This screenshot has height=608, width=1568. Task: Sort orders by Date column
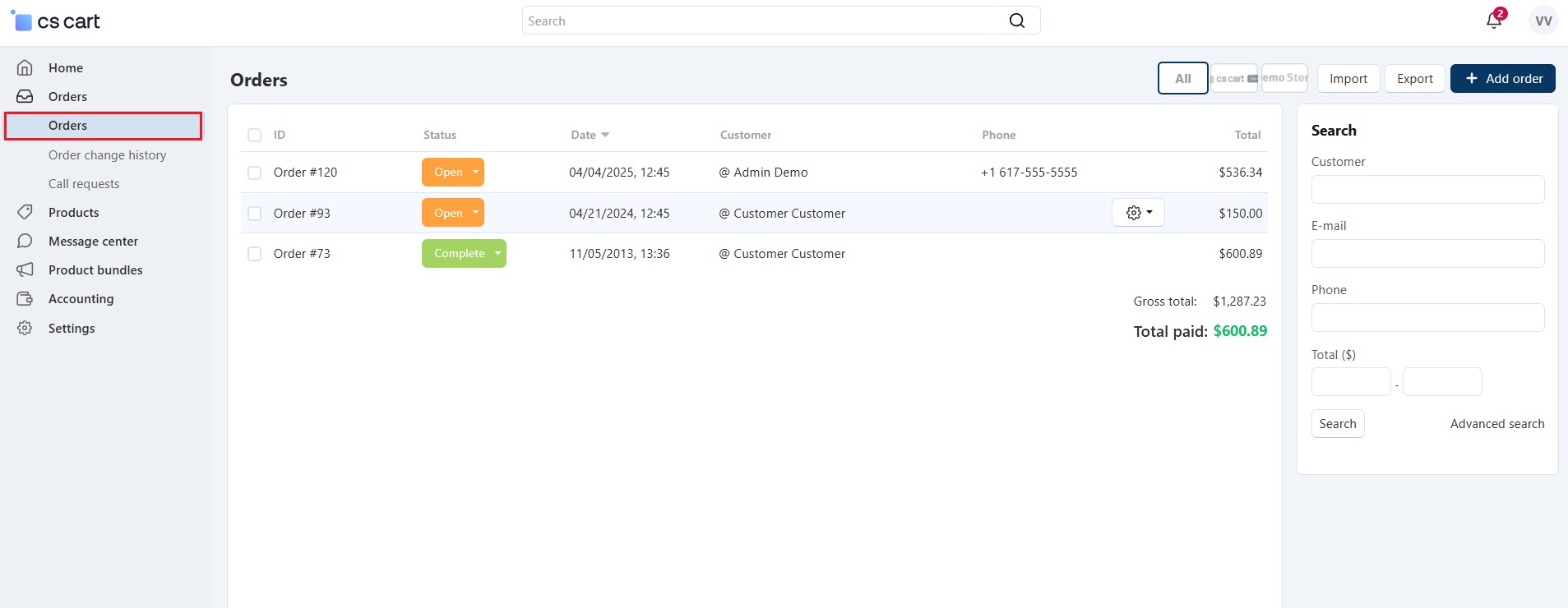590,135
